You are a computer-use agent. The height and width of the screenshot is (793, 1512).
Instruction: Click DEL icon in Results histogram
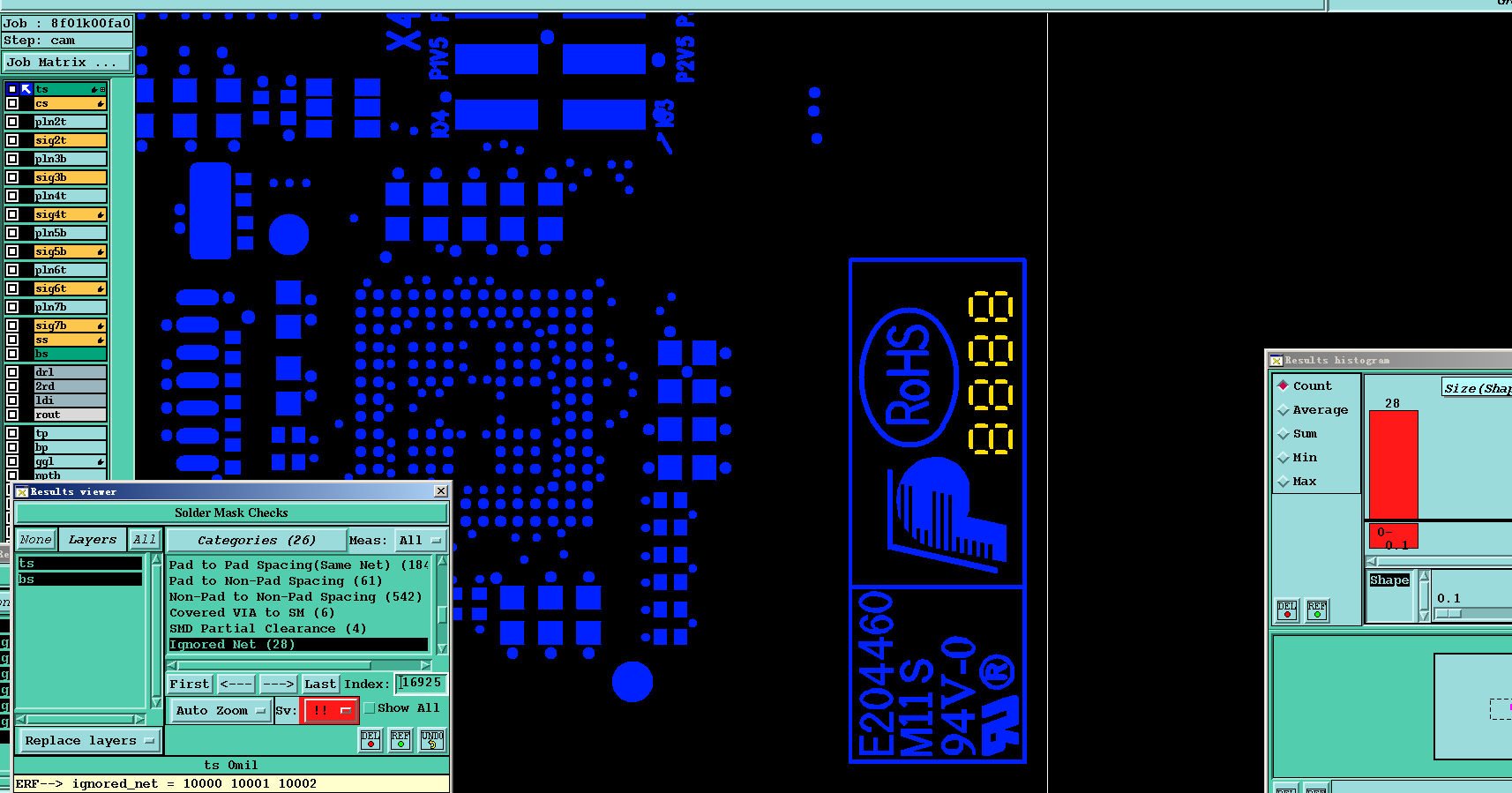coord(1287,610)
